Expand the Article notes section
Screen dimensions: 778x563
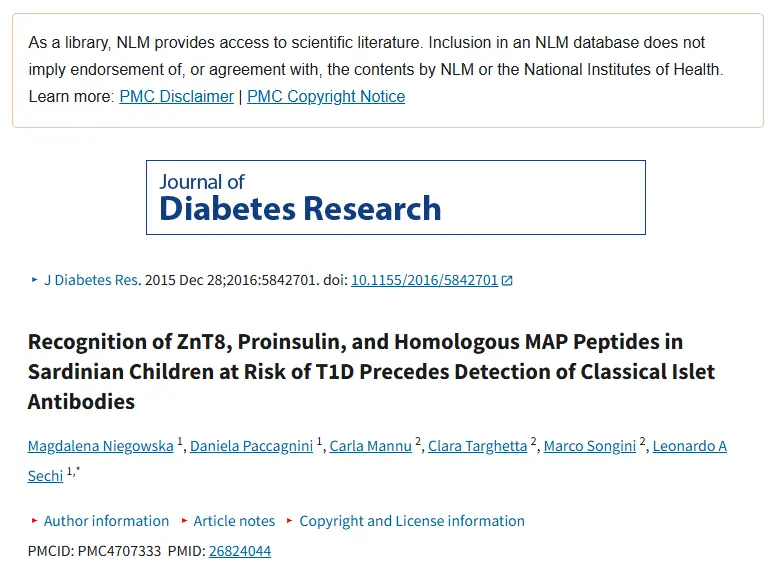[x=234, y=521]
